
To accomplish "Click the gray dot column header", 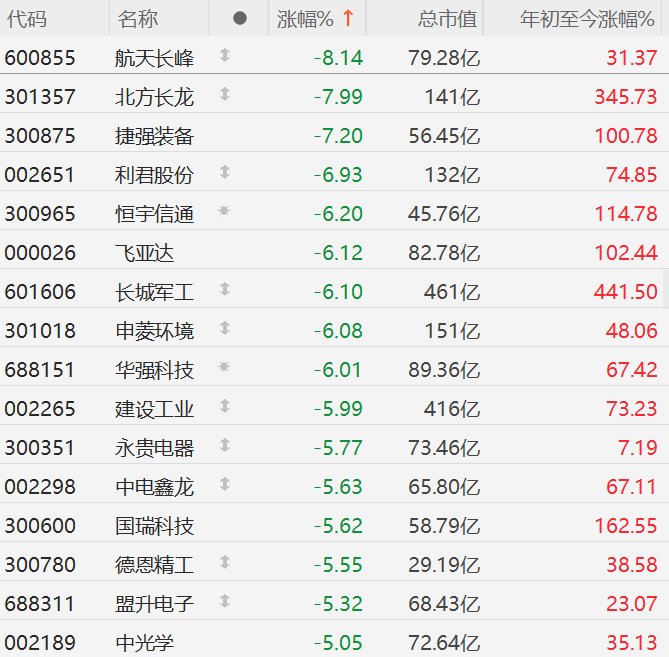I will click(x=239, y=18).
